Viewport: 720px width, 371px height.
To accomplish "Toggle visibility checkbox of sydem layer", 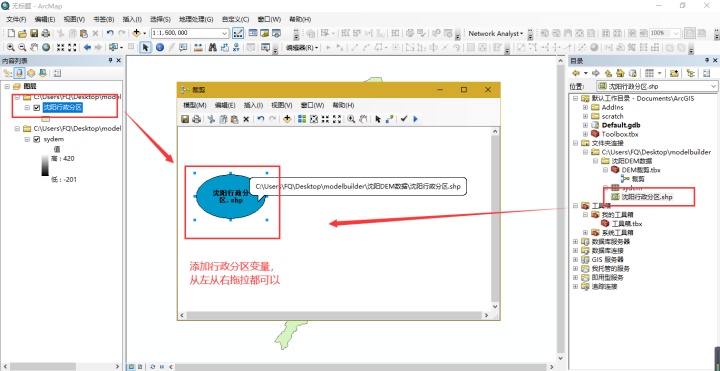I will 37,139.
